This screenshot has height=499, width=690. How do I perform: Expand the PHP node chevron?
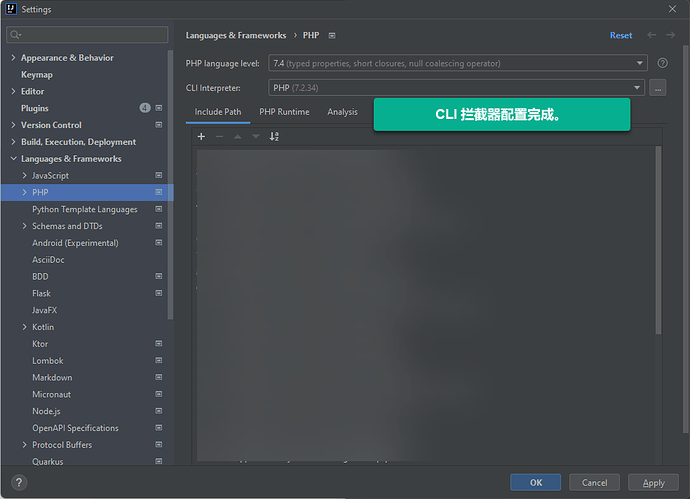[x=25, y=192]
